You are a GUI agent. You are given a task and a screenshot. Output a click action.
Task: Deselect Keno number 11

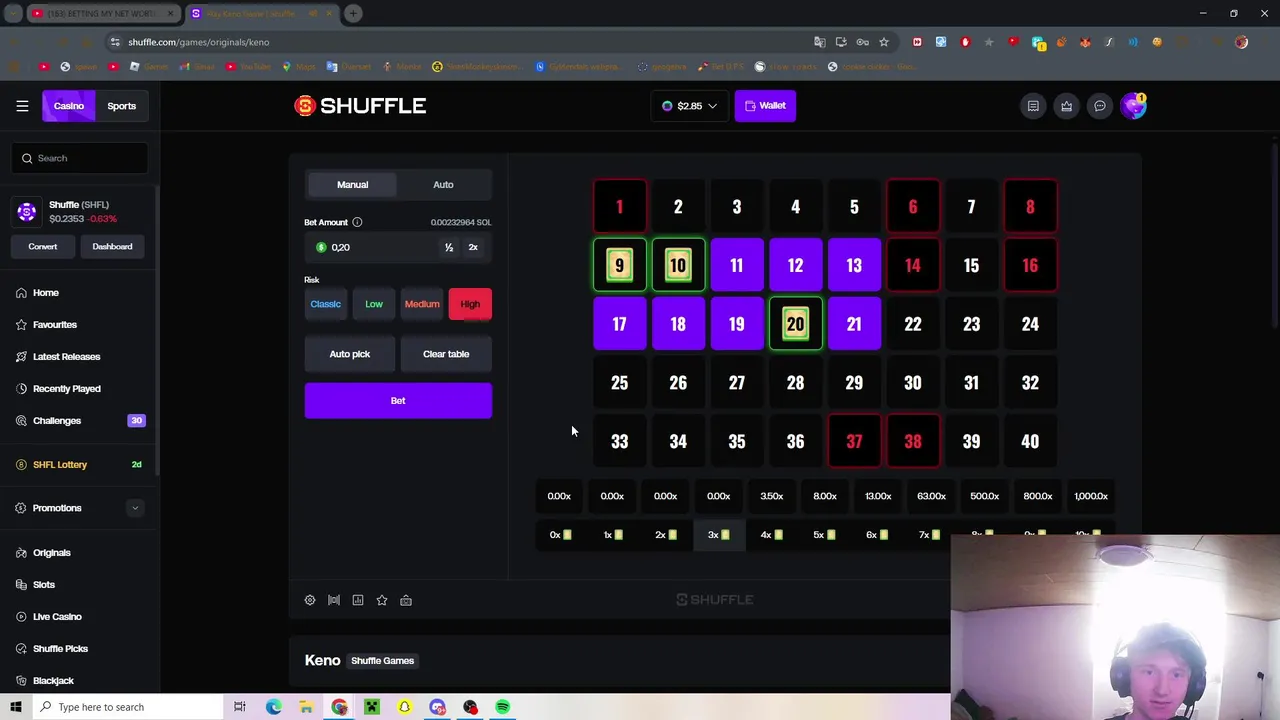coord(737,265)
